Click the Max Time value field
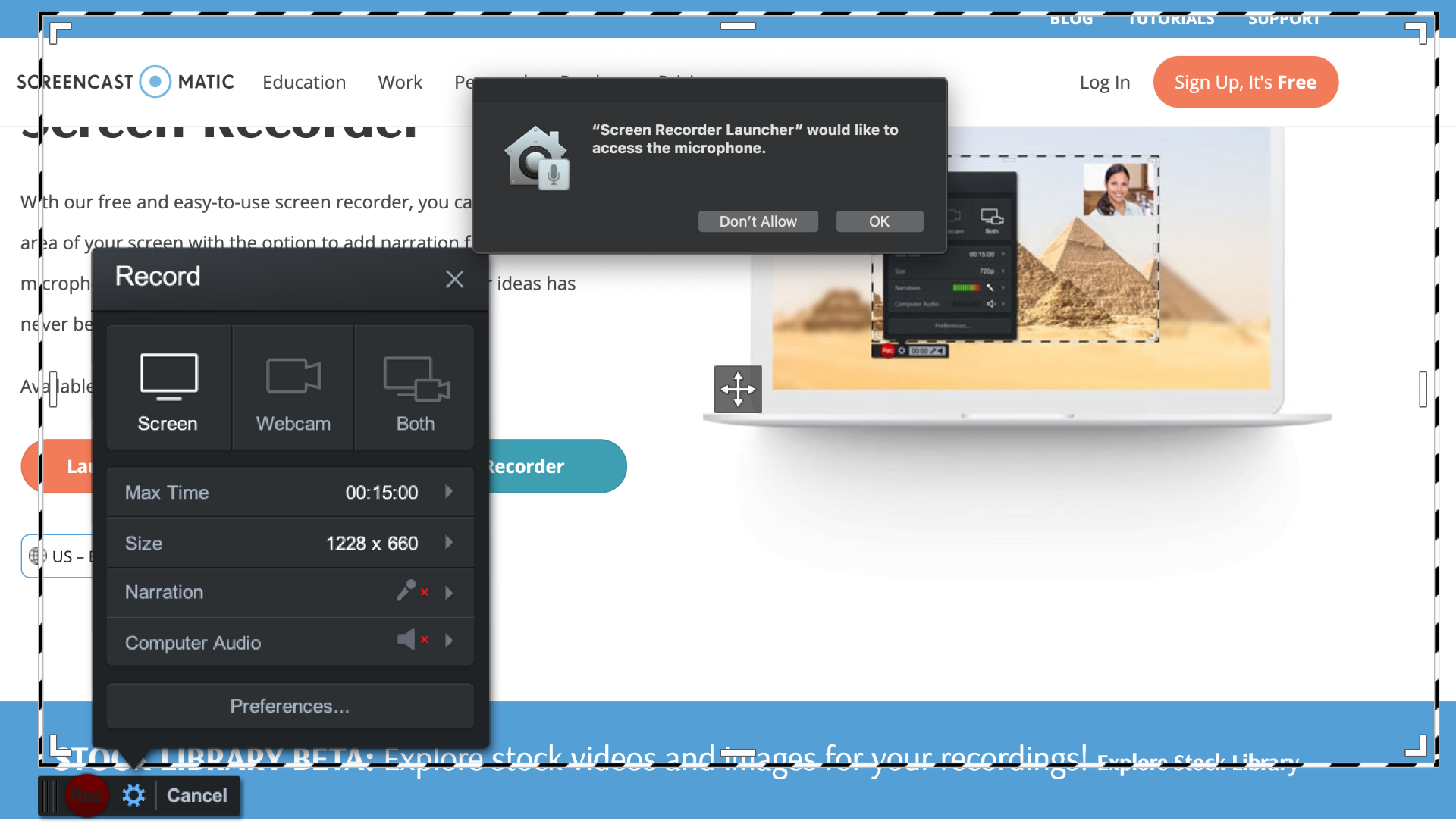 (384, 491)
